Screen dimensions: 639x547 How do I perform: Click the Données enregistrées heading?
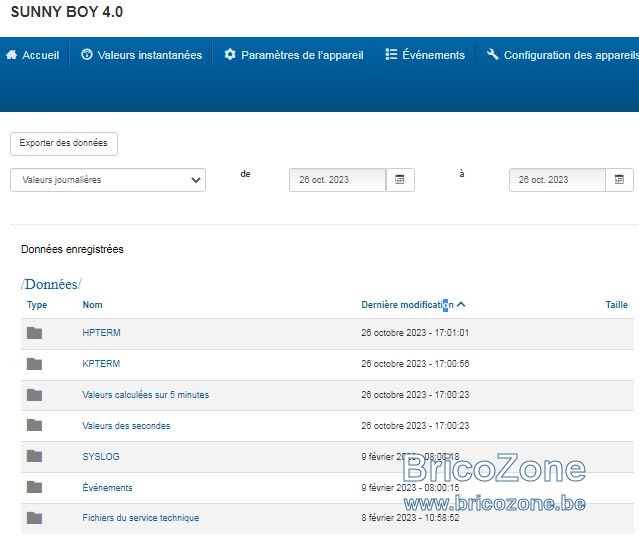(x=72, y=249)
